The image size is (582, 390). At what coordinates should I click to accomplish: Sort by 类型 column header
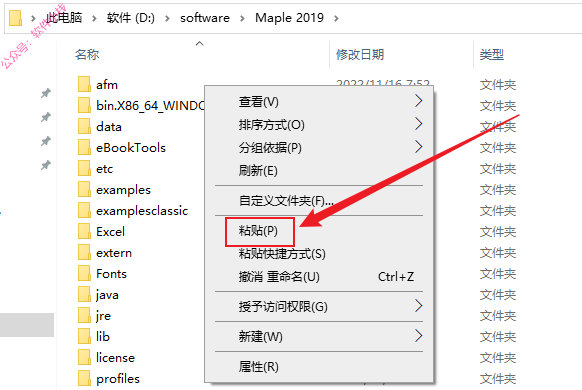pyautogui.click(x=491, y=55)
